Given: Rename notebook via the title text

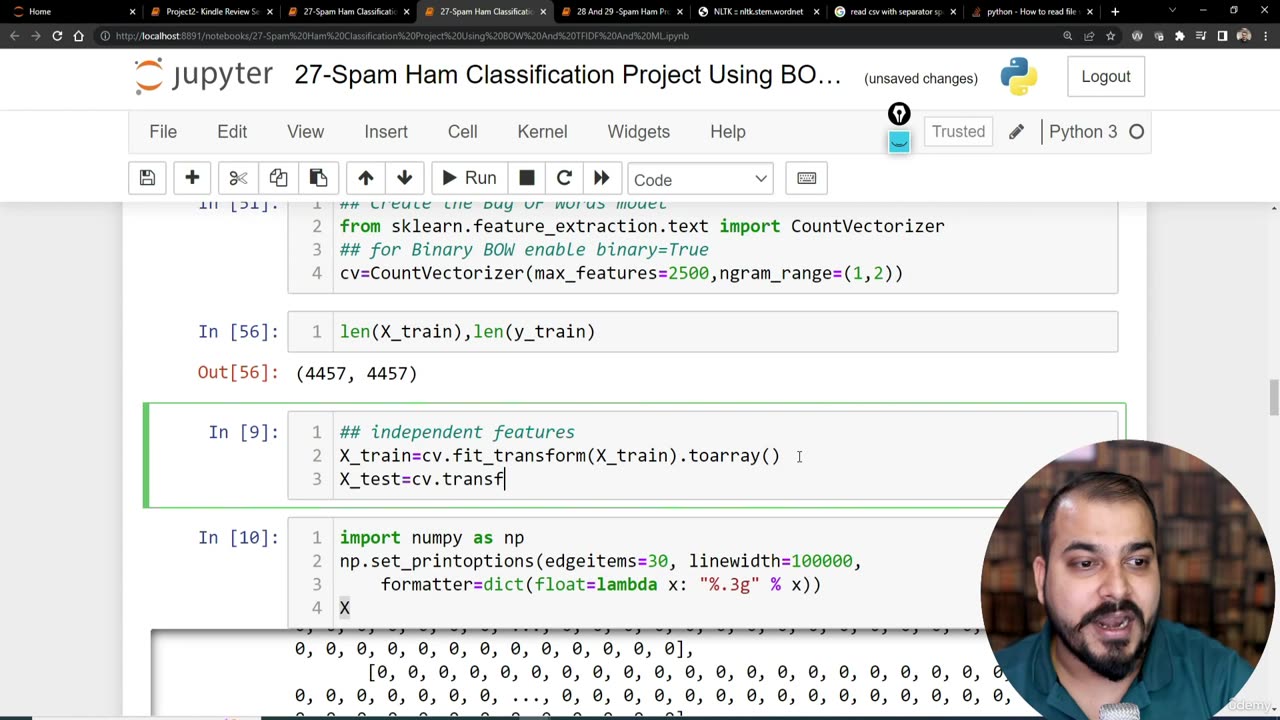Looking at the screenshot, I should (x=567, y=75).
